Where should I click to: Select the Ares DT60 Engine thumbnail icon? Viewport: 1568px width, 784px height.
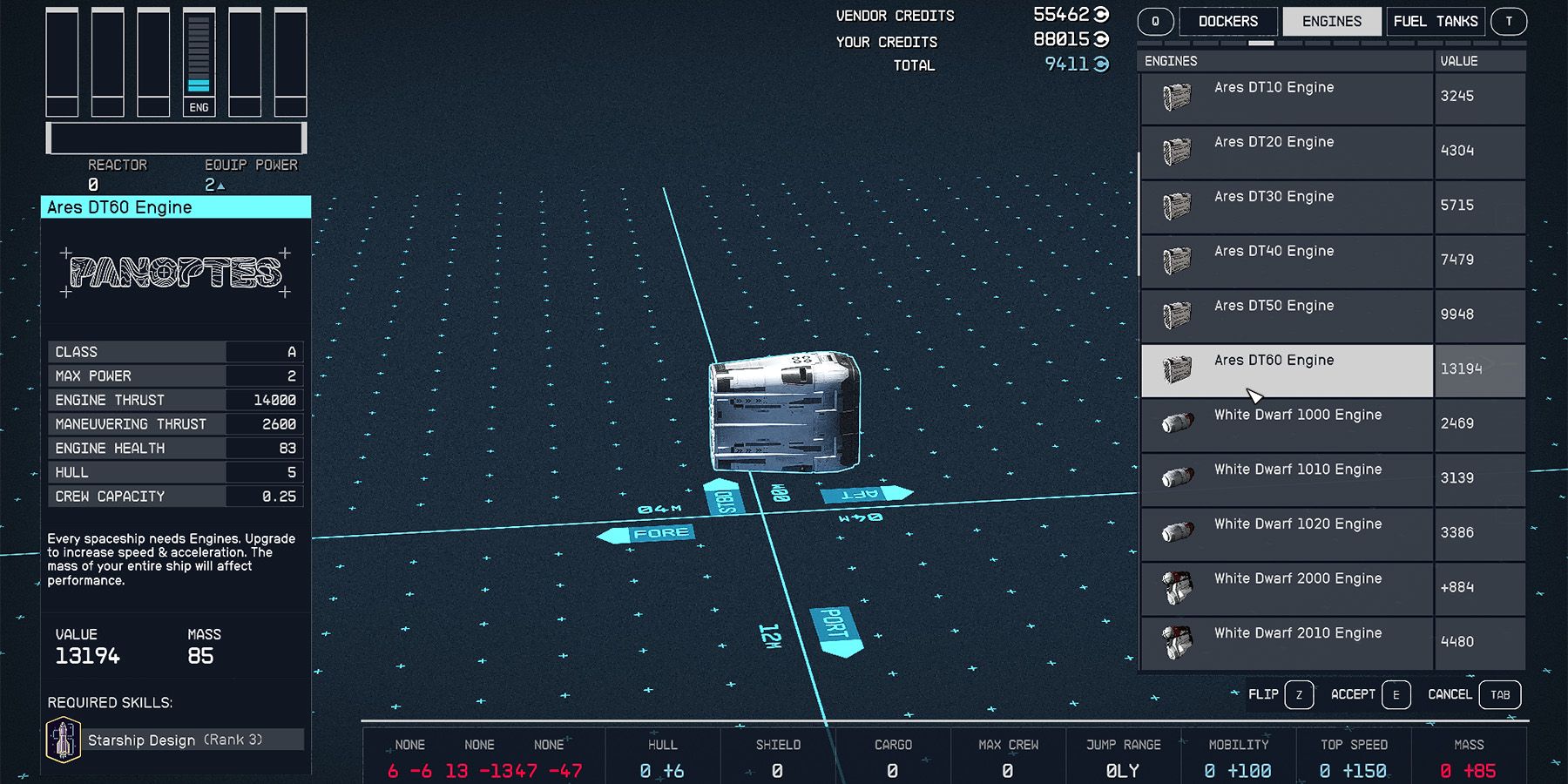click(1177, 369)
